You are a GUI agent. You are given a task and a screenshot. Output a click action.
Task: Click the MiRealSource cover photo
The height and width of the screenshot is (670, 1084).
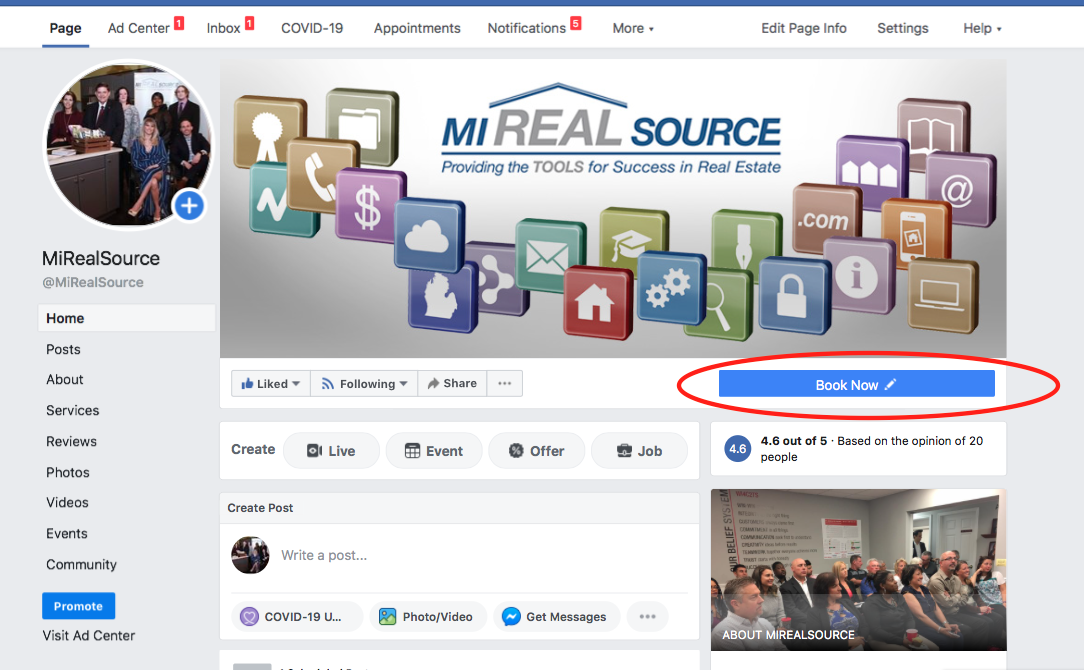(x=613, y=208)
